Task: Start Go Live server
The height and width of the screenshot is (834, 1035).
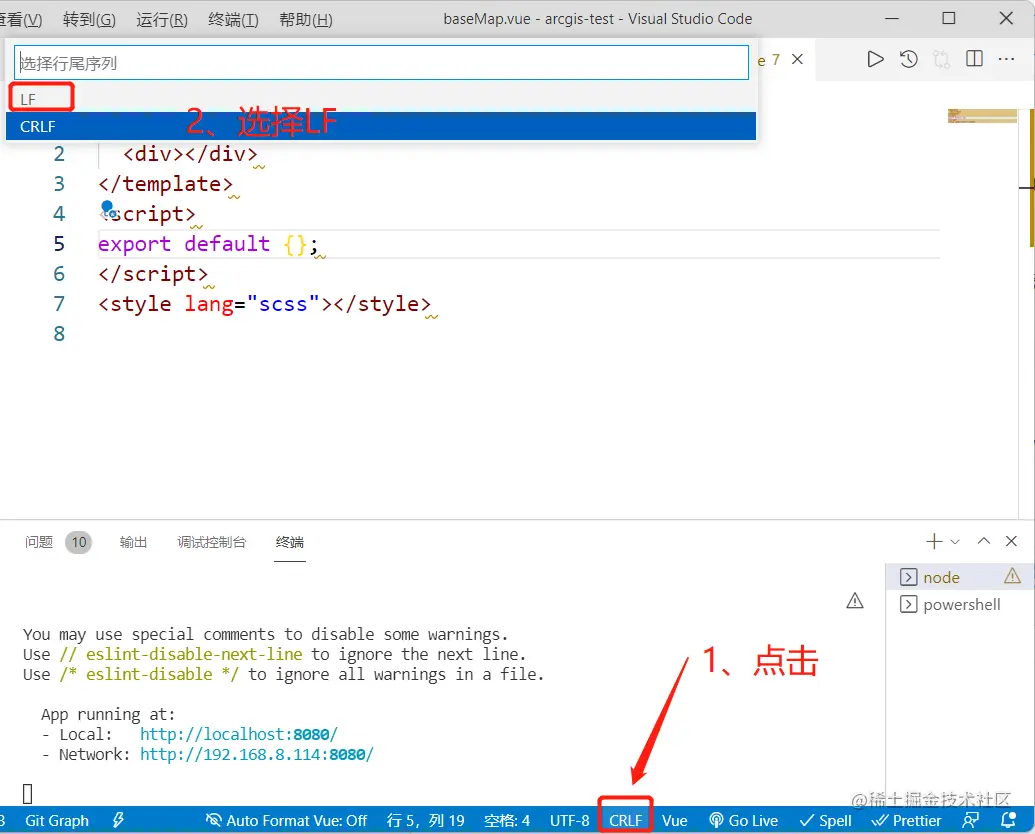Action: 743,820
